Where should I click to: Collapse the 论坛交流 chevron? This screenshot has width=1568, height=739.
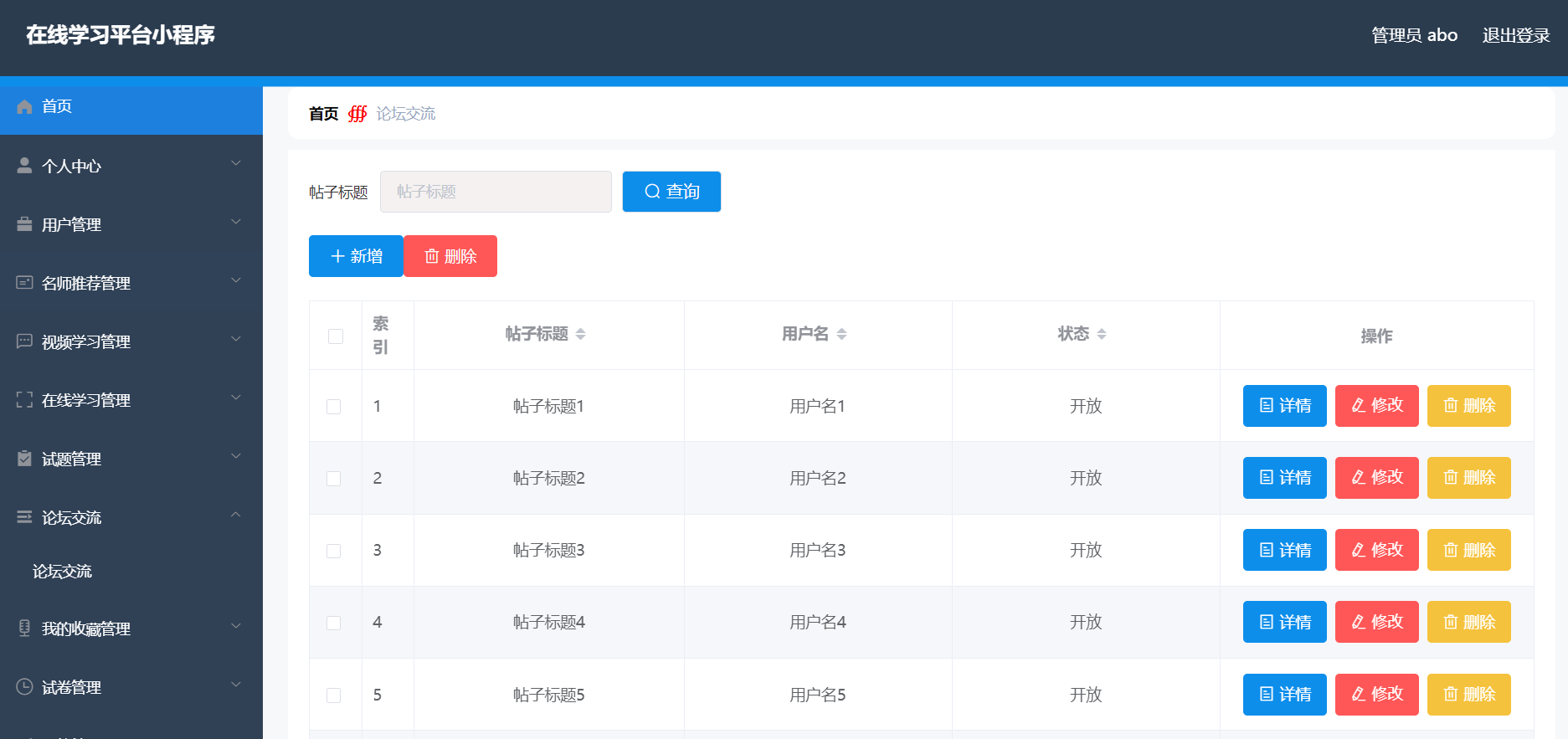pyautogui.click(x=236, y=515)
